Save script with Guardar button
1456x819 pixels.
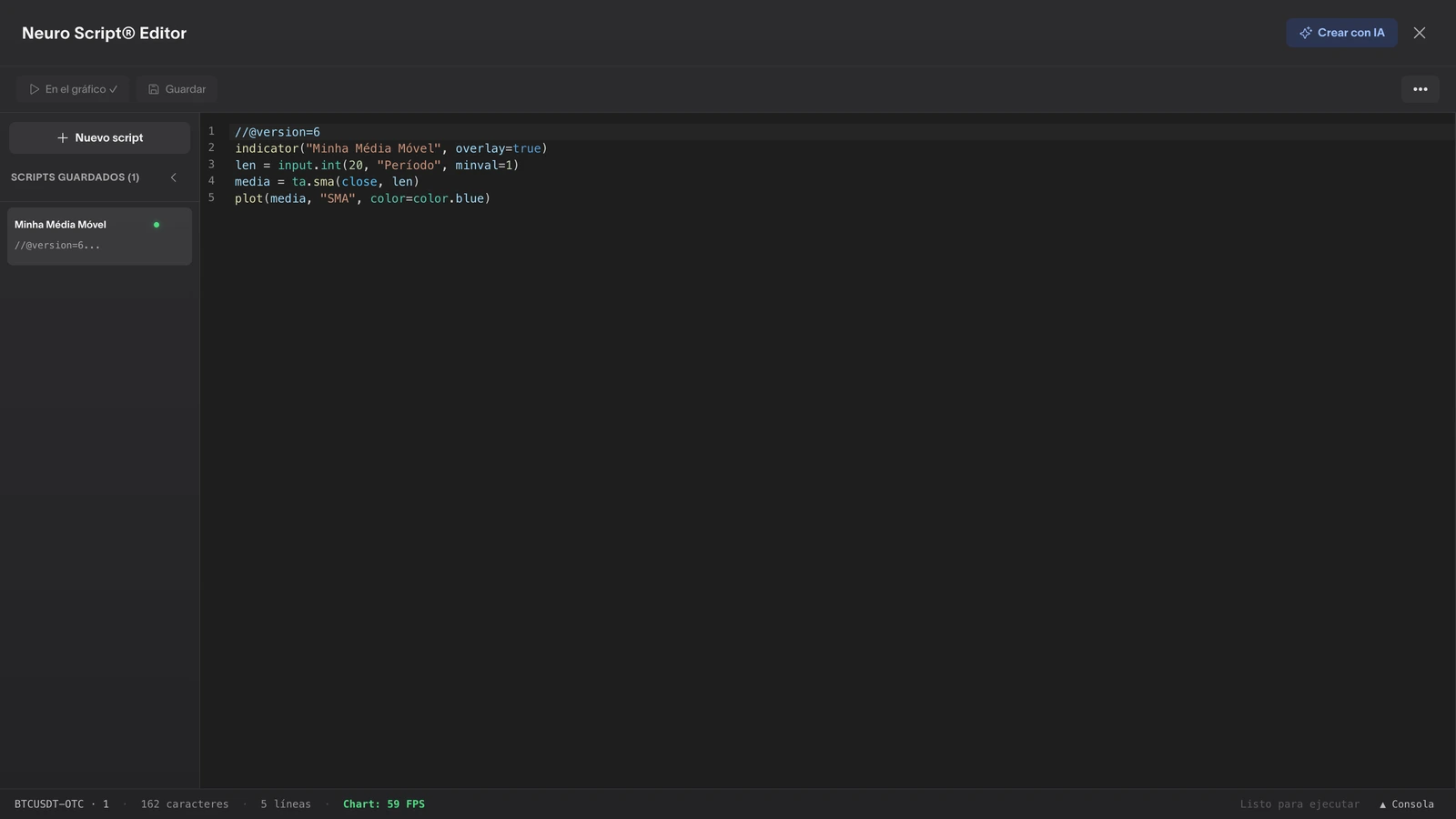click(x=177, y=89)
